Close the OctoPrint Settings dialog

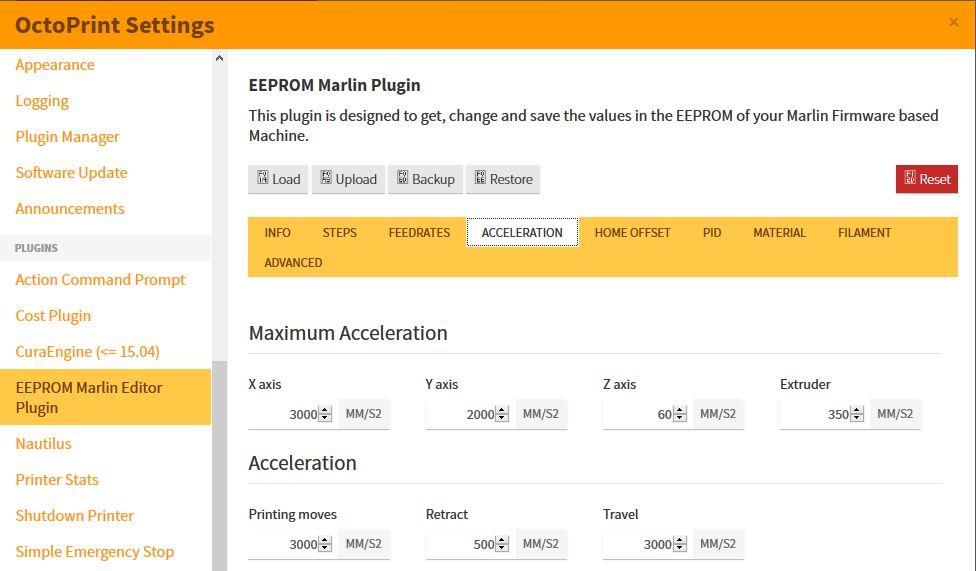point(953,22)
